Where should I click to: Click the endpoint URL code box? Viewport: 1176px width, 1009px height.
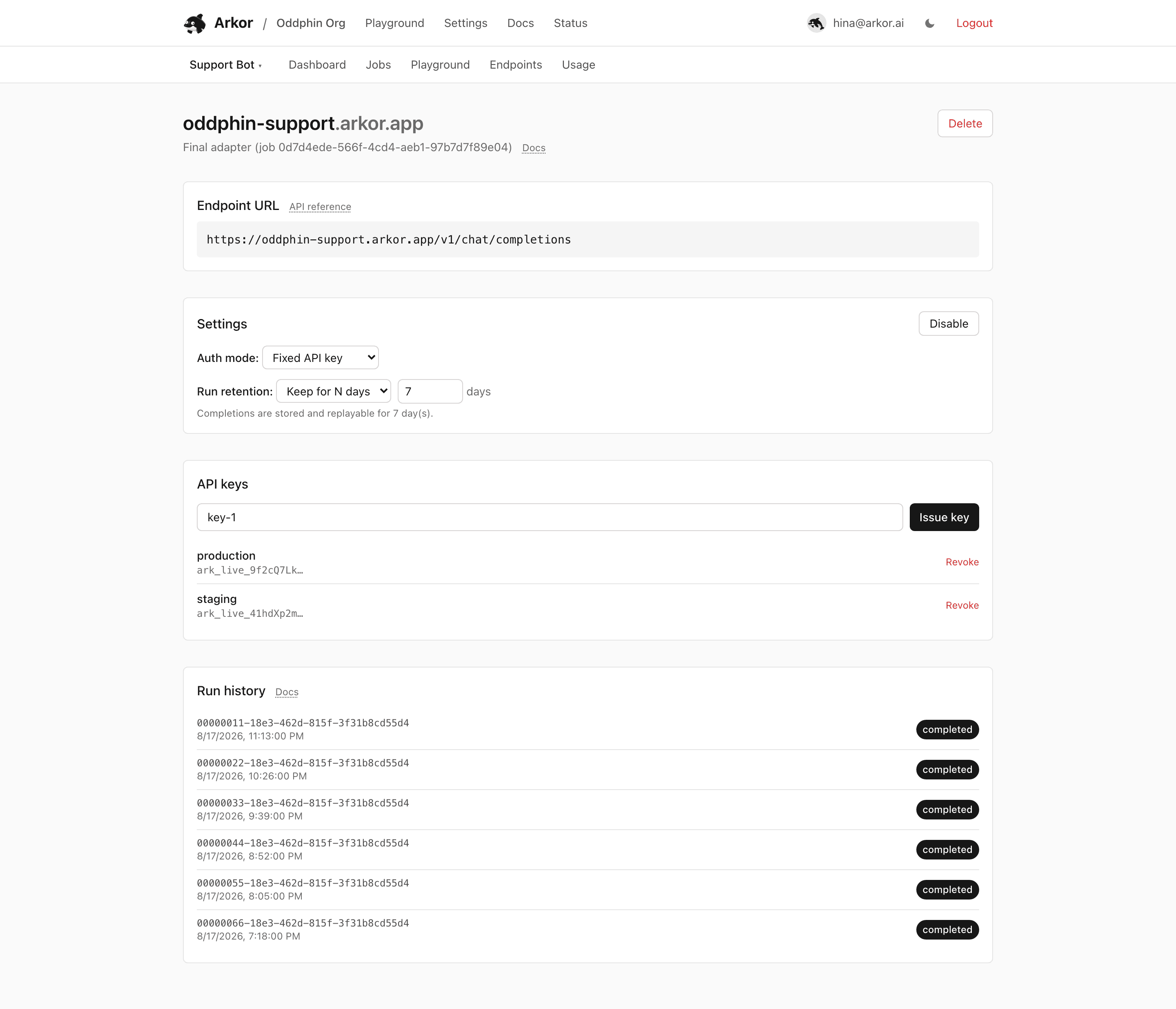coord(588,240)
